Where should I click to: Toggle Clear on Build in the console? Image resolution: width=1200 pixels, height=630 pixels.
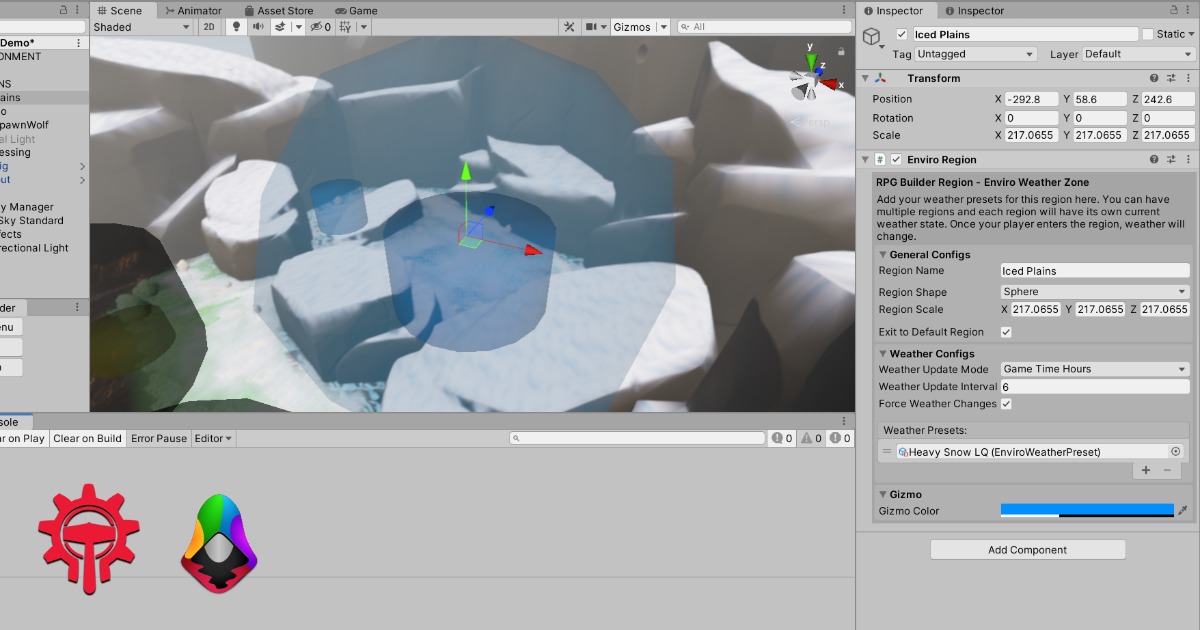pos(88,438)
